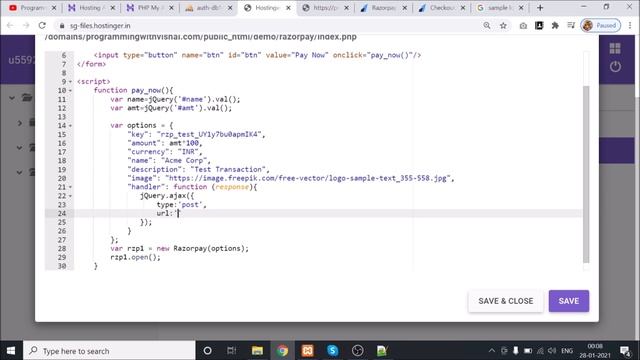Image resolution: width=640 pixels, height=360 pixels.
Task: Open File Explorer from the taskbar
Action: 257,351
